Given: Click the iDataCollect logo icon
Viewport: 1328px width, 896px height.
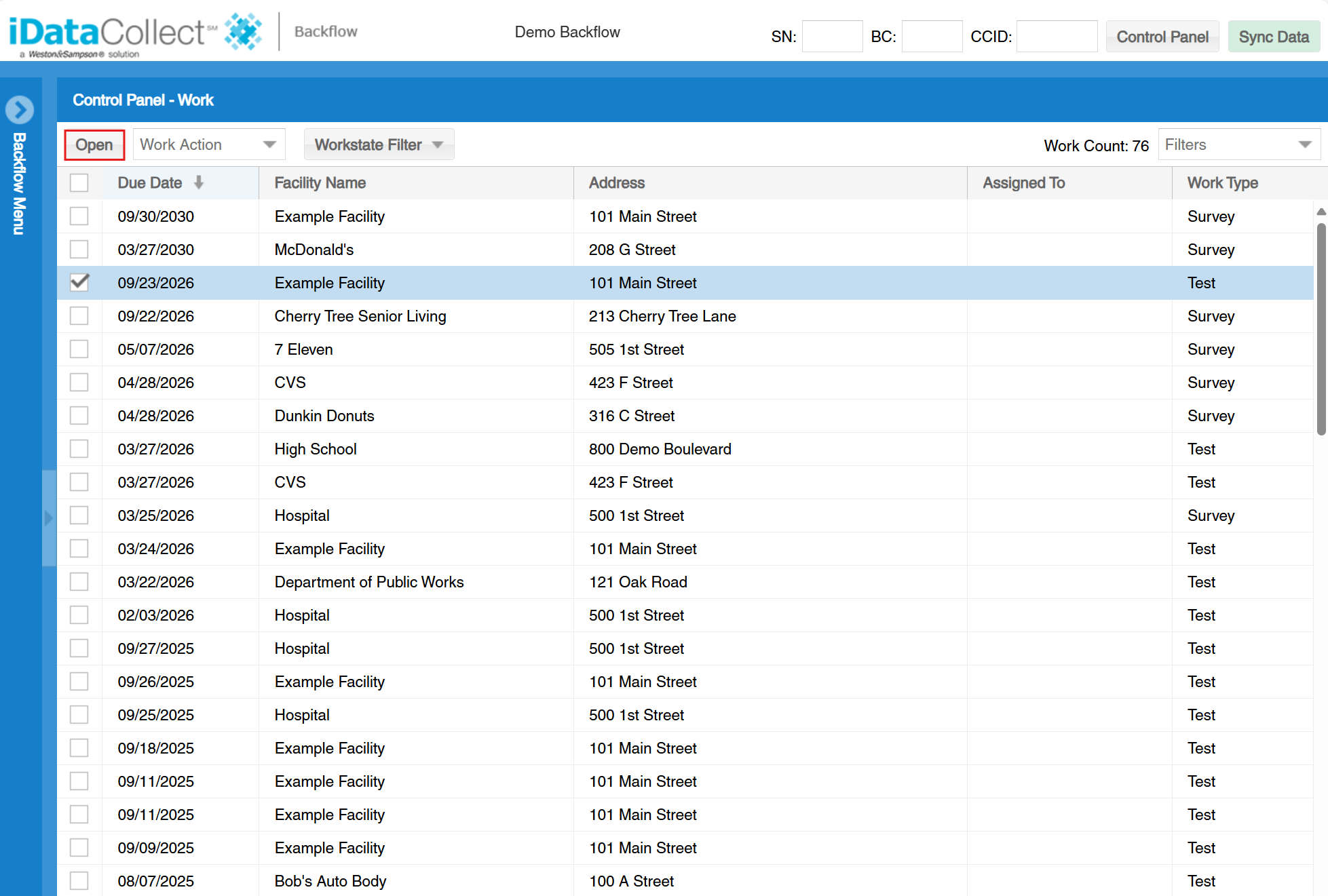Looking at the screenshot, I should point(242,31).
